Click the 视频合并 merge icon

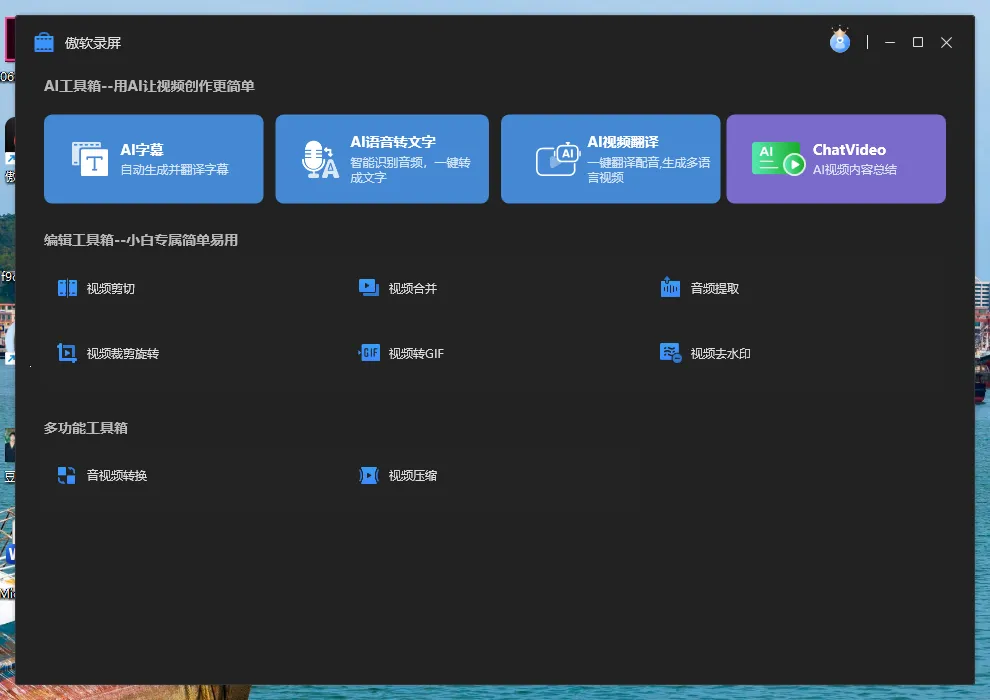pyautogui.click(x=369, y=288)
